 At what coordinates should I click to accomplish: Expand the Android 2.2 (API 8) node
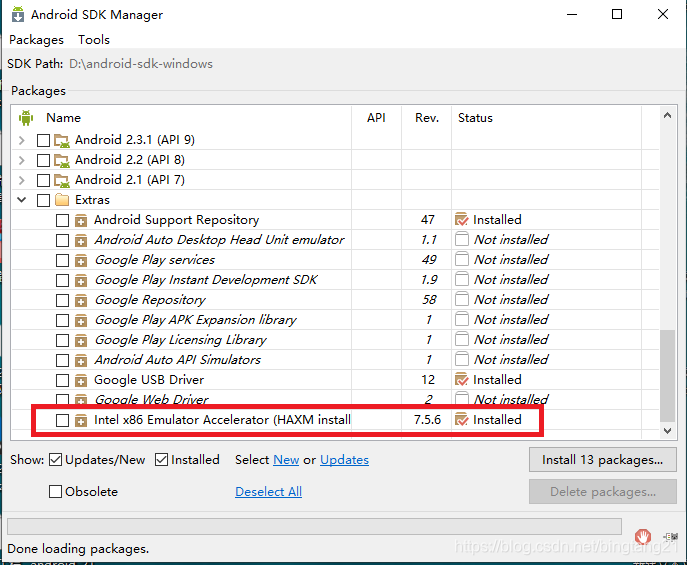(x=21, y=160)
